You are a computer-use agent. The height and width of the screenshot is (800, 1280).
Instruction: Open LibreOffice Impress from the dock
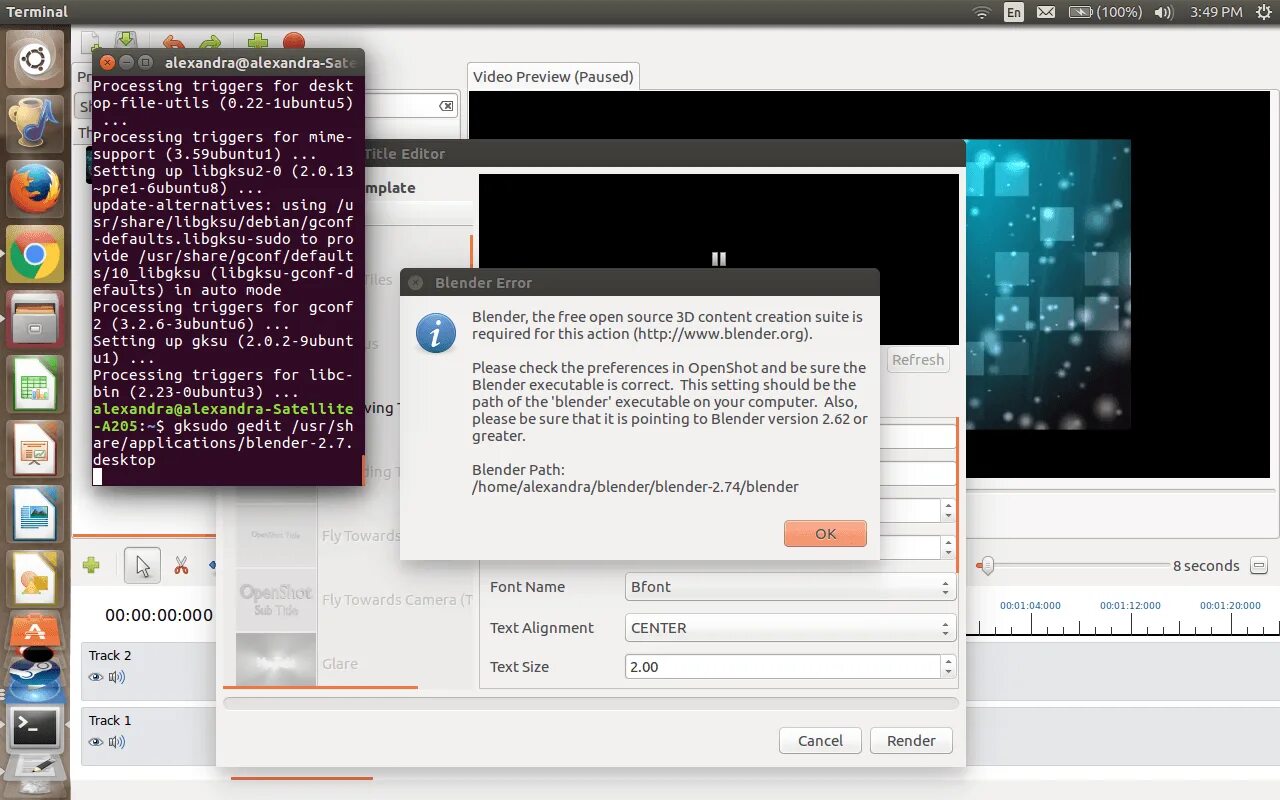pos(35,449)
